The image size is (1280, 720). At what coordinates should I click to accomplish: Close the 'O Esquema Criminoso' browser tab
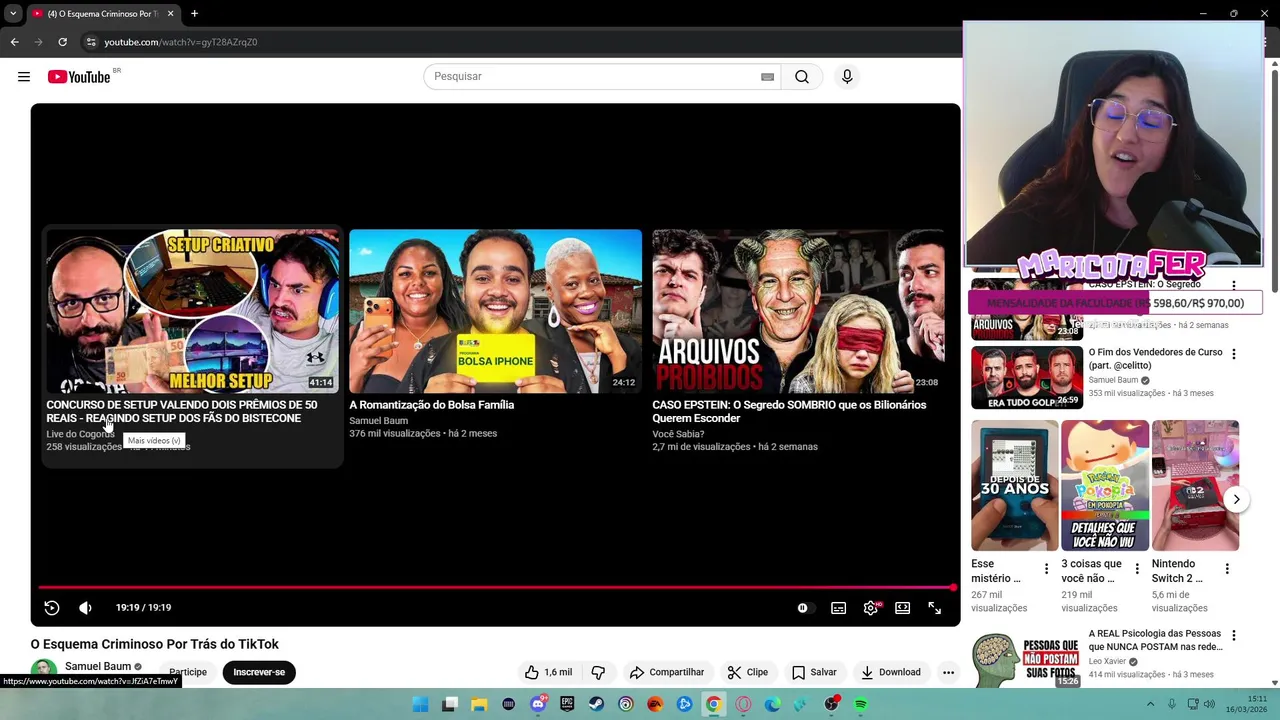tap(170, 14)
